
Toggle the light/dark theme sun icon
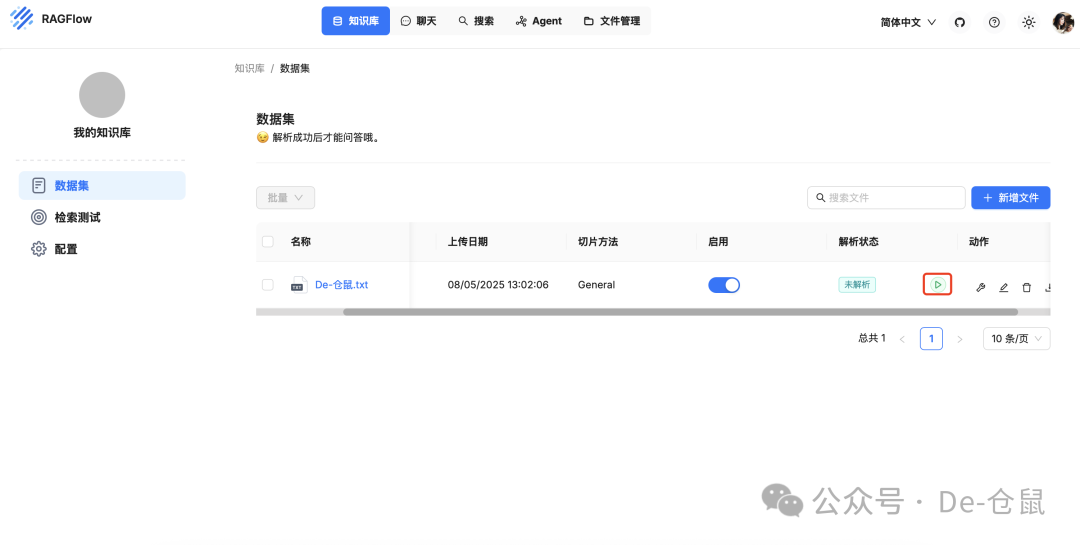pos(1028,22)
